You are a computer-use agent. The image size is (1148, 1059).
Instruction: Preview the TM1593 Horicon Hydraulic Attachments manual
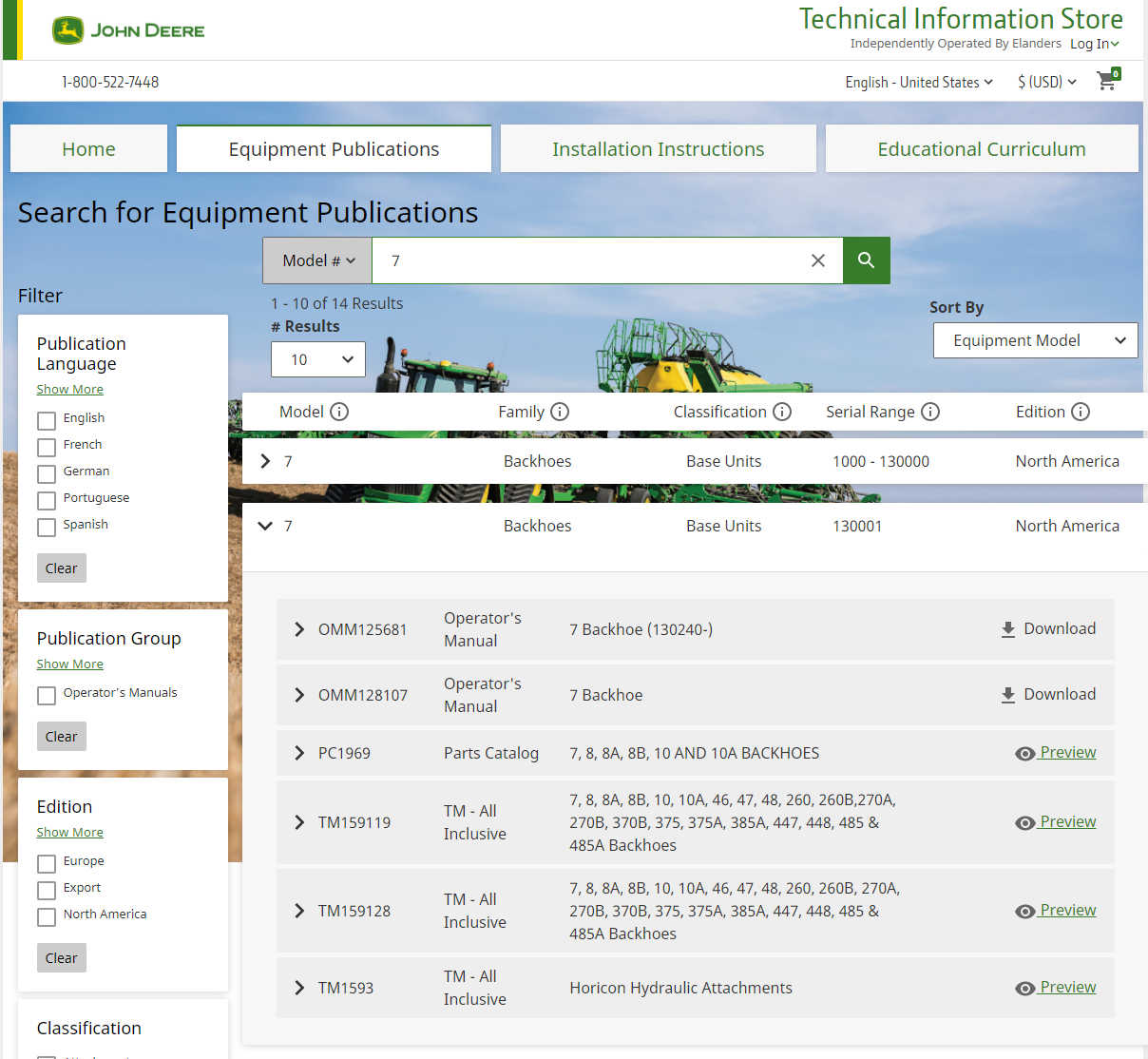click(1056, 988)
